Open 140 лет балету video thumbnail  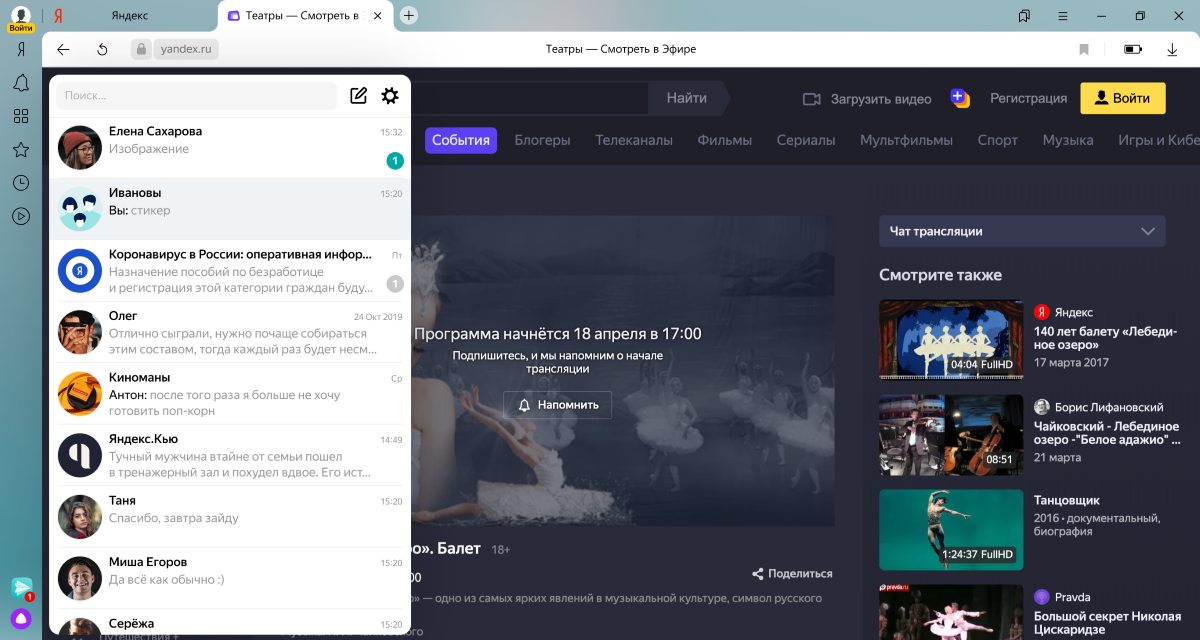(x=951, y=339)
